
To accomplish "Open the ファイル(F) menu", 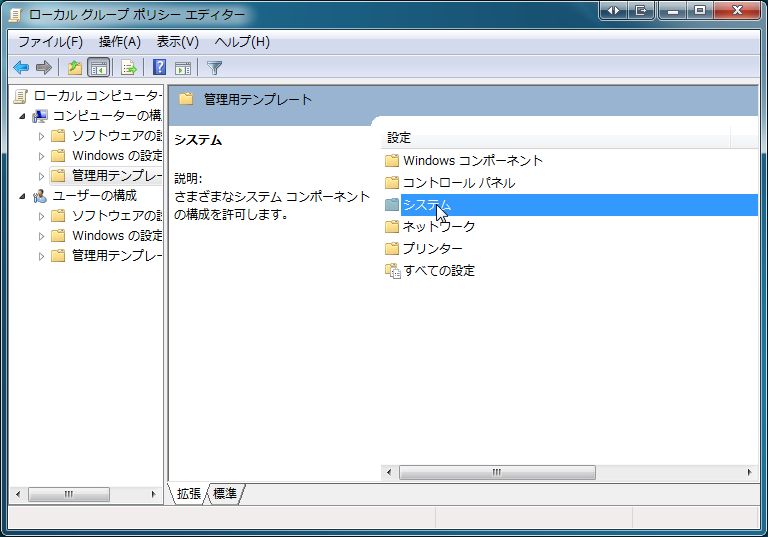I will point(50,42).
